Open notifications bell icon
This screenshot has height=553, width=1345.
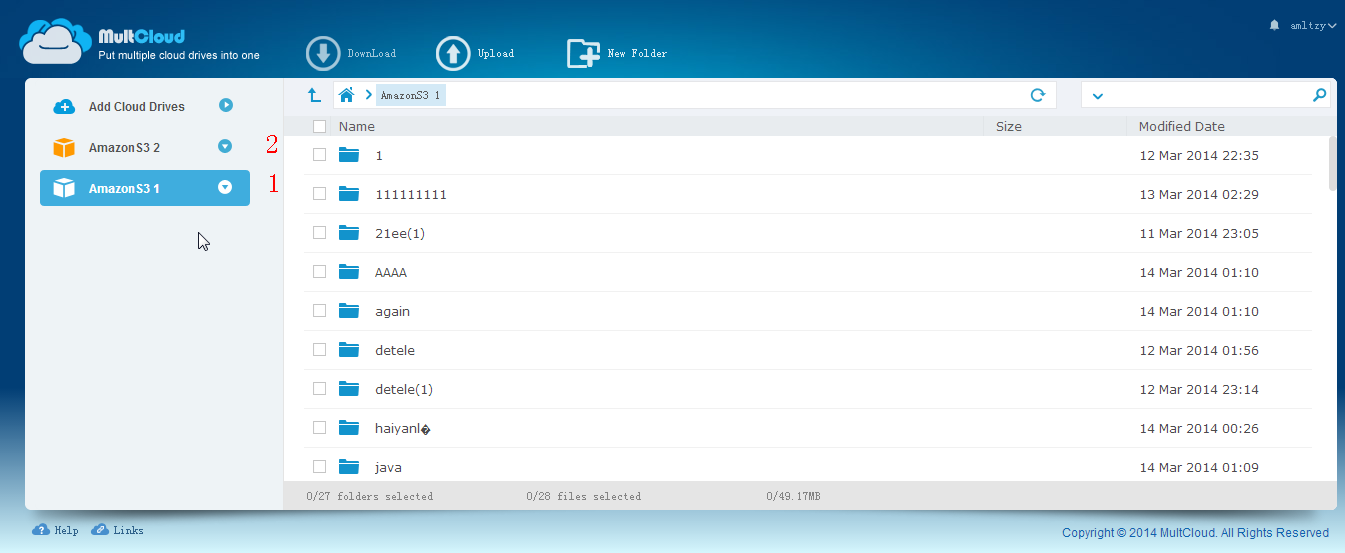(1274, 25)
